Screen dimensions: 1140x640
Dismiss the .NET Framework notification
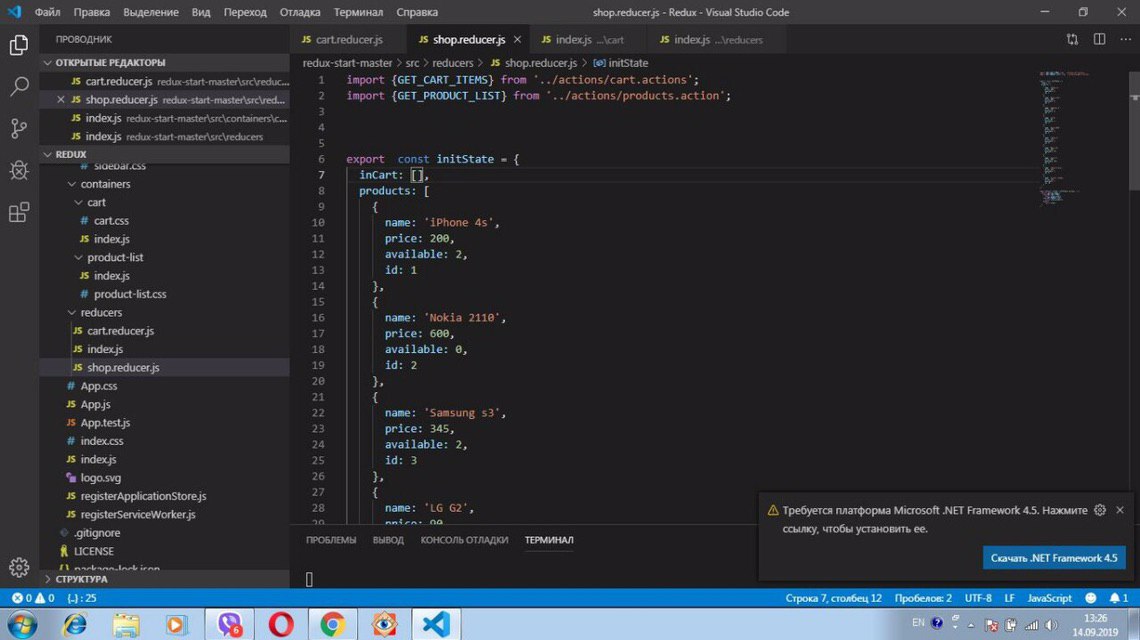(1120, 510)
